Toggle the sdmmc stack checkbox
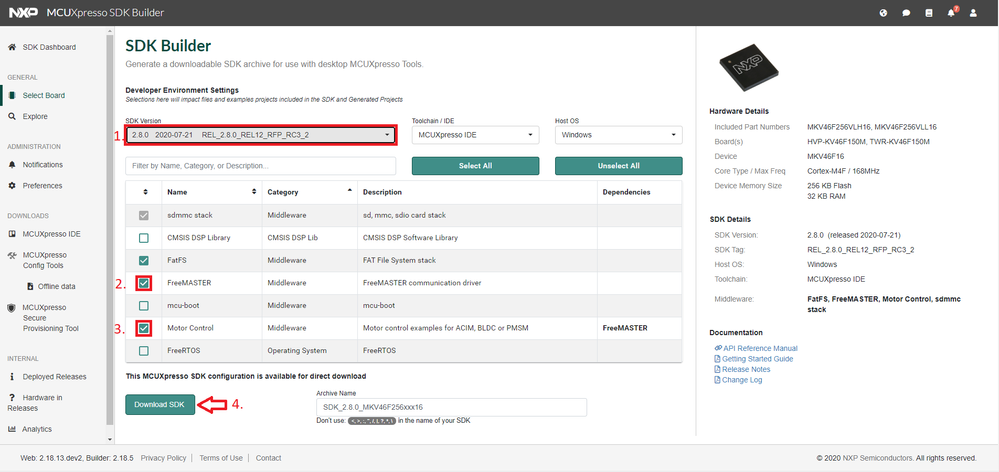 coord(144,215)
